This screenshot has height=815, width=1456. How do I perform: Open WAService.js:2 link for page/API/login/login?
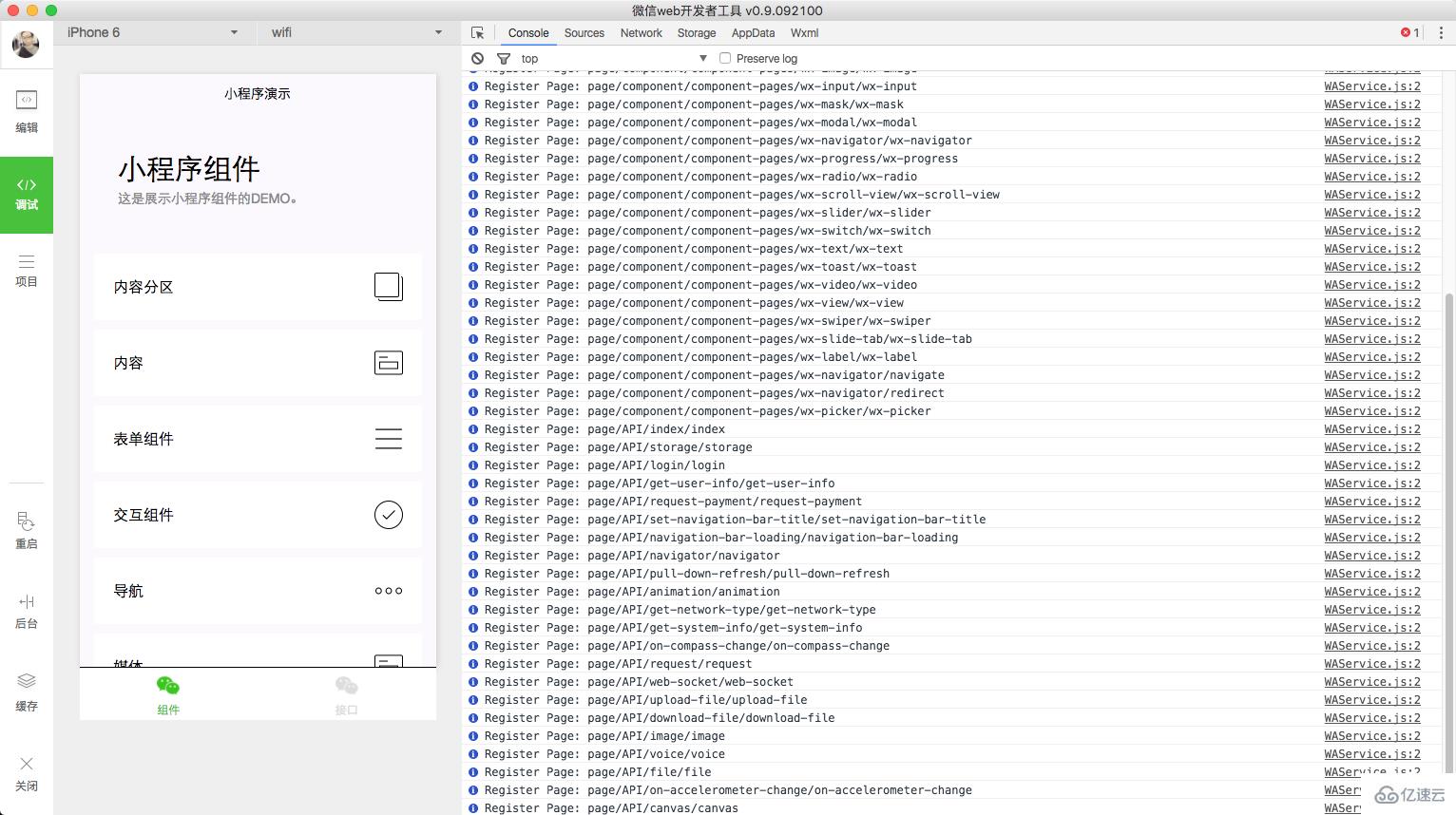coord(1372,465)
